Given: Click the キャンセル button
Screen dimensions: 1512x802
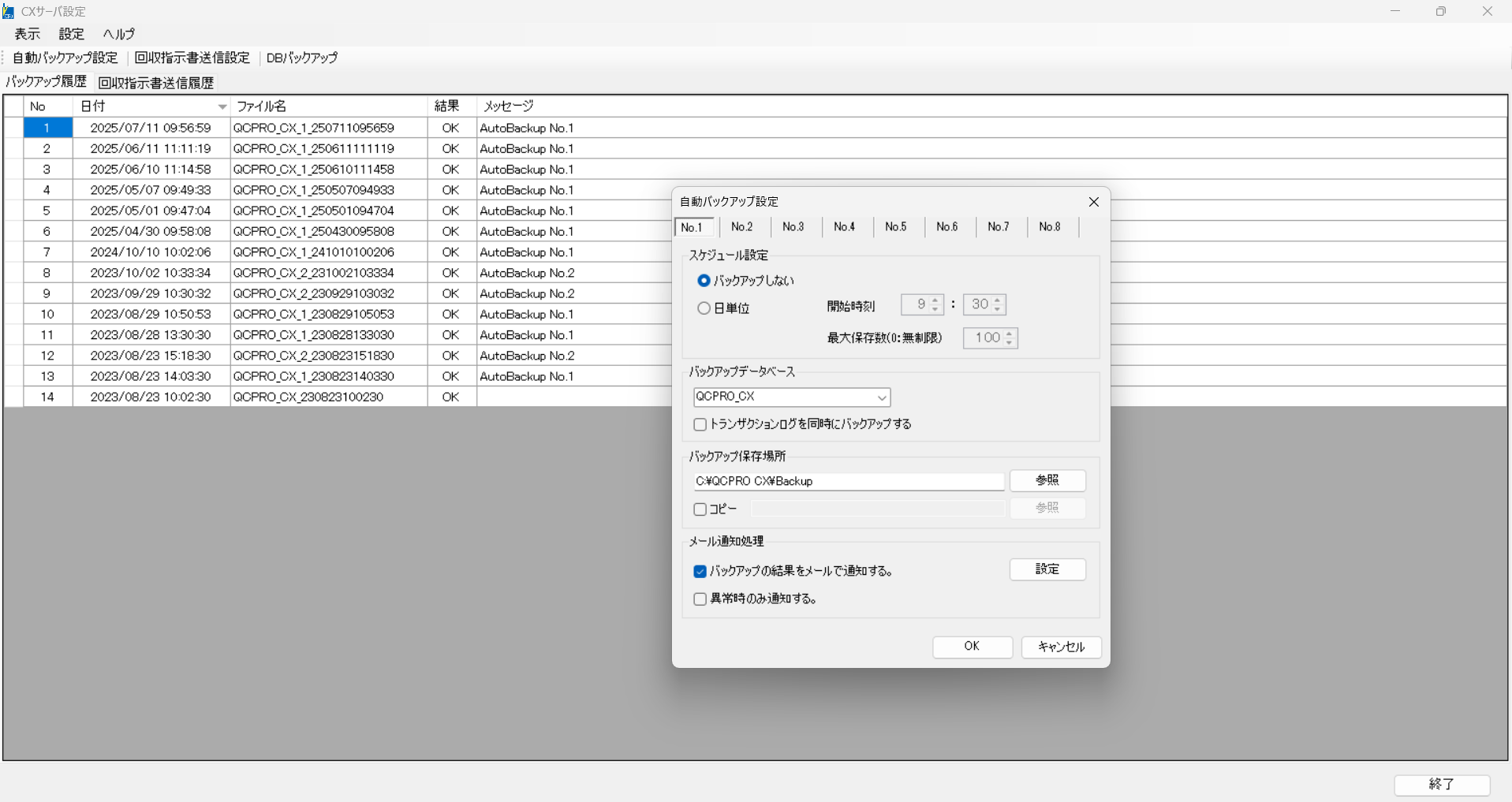Looking at the screenshot, I should (1061, 647).
